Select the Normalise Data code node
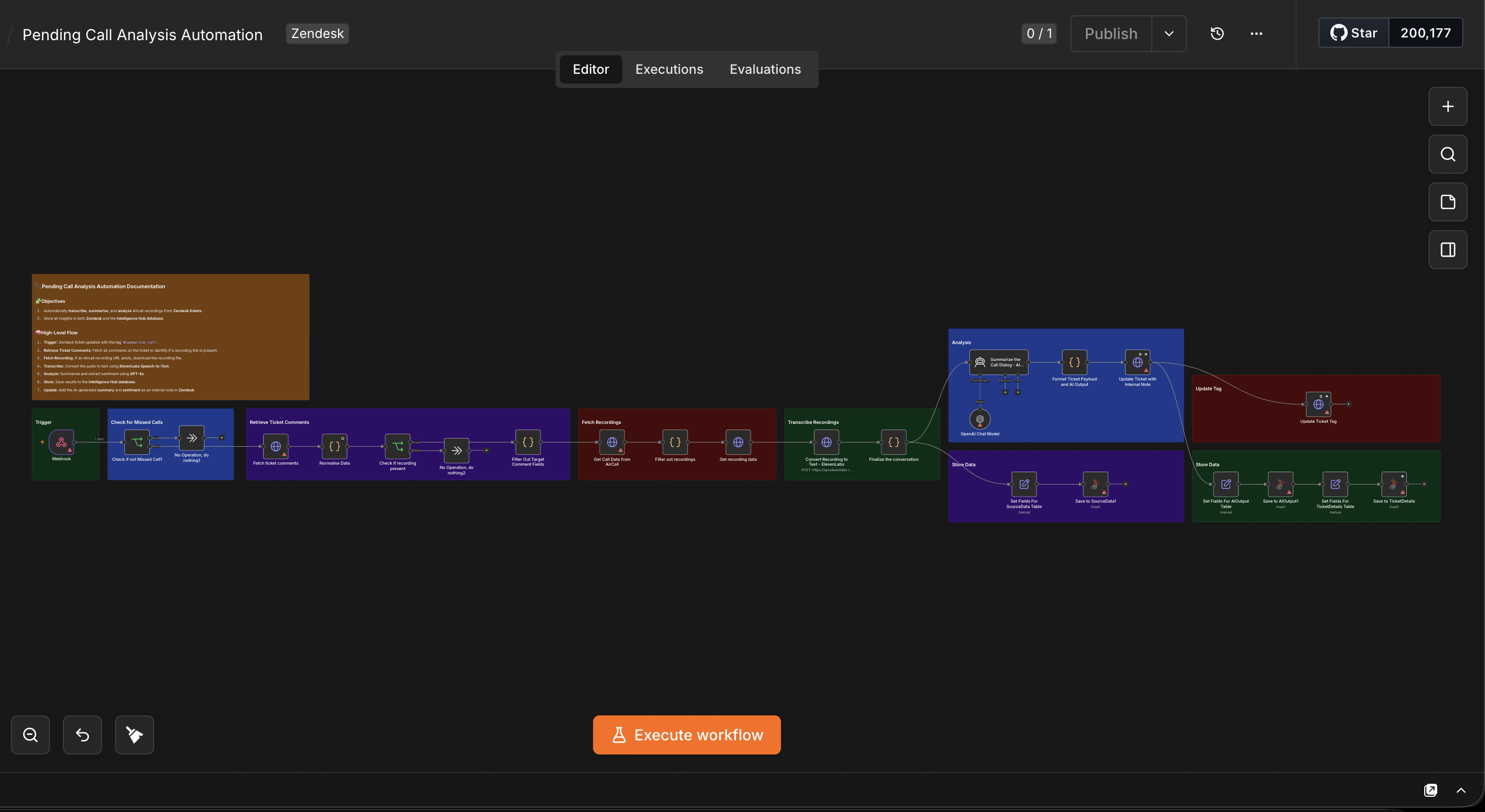The width and height of the screenshot is (1485, 812). [334, 446]
